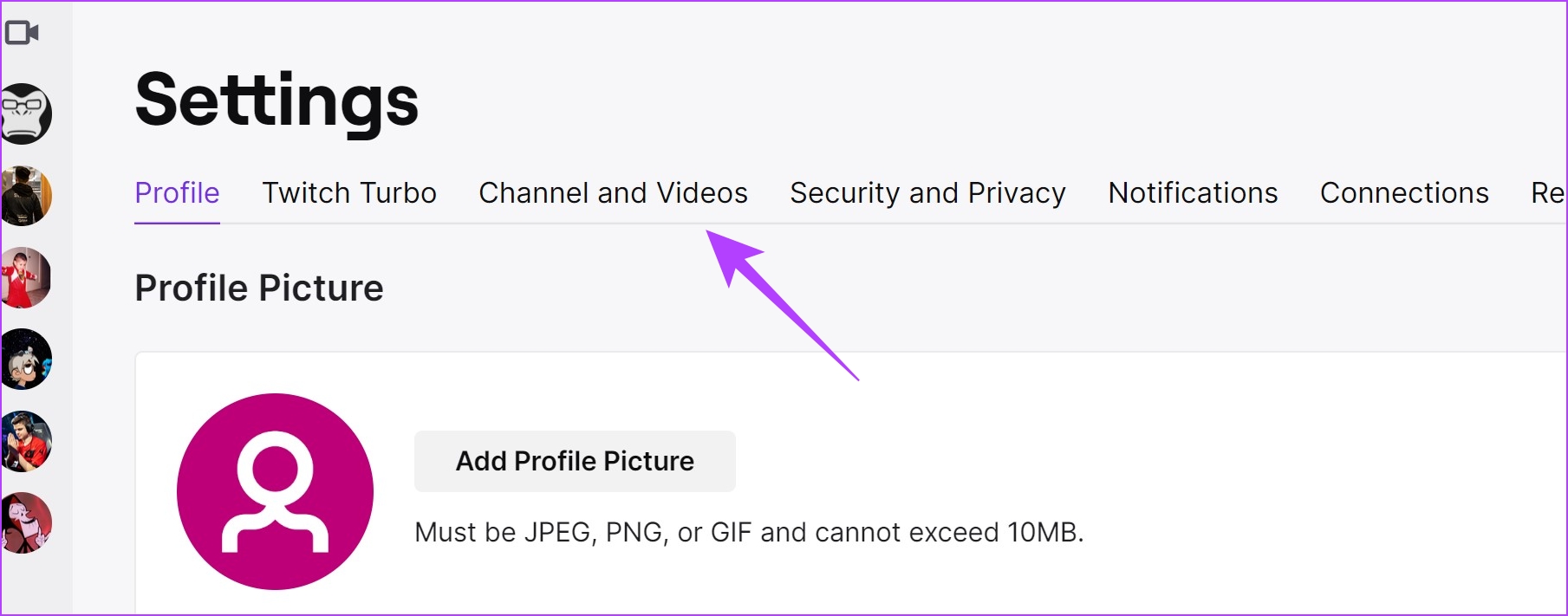Open the partially visible "Re" tab

point(1547,193)
